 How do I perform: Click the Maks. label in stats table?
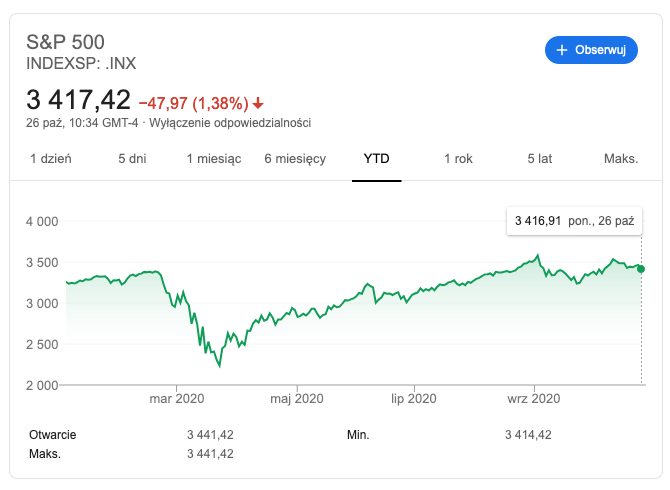tap(45, 454)
